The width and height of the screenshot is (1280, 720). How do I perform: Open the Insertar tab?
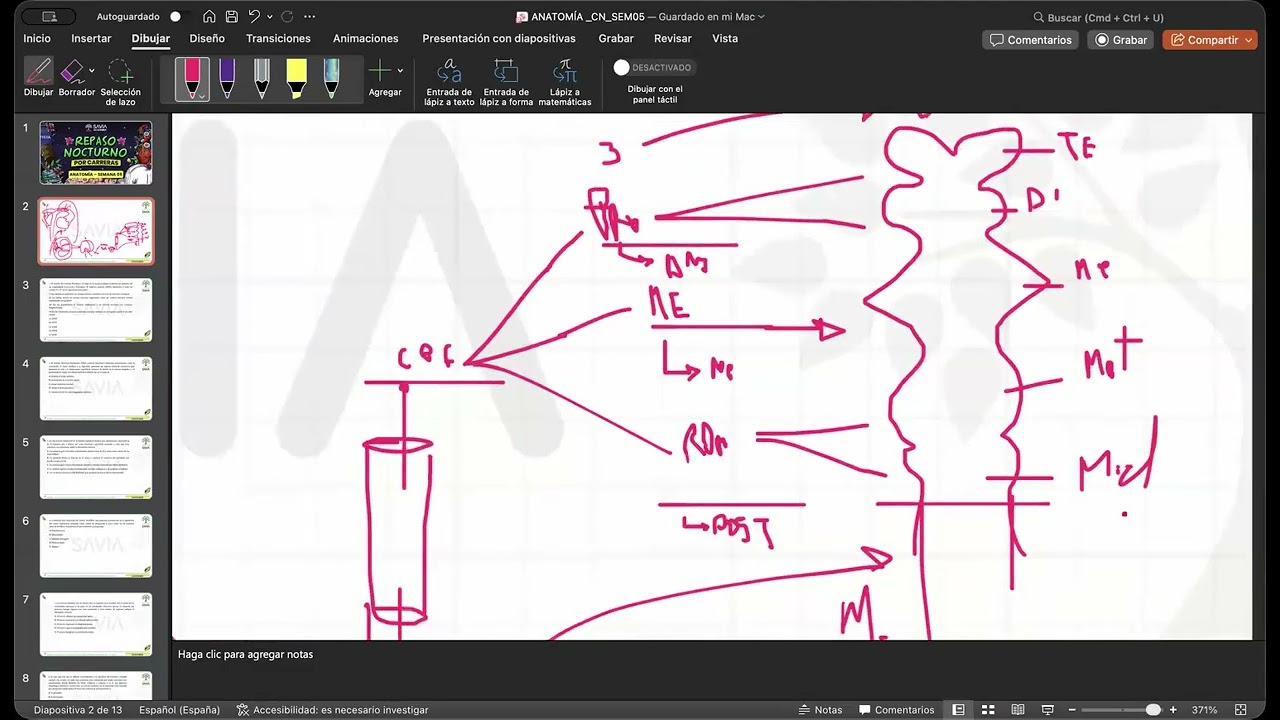[x=91, y=38]
